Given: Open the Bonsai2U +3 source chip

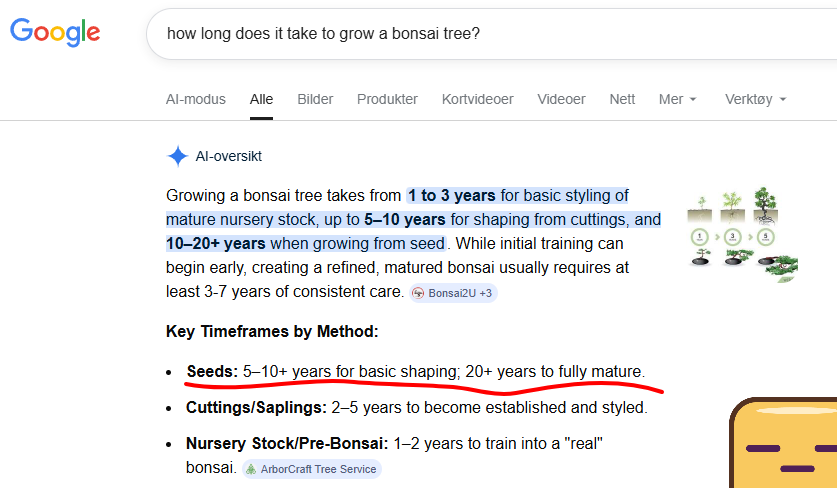Looking at the screenshot, I should pos(453,293).
